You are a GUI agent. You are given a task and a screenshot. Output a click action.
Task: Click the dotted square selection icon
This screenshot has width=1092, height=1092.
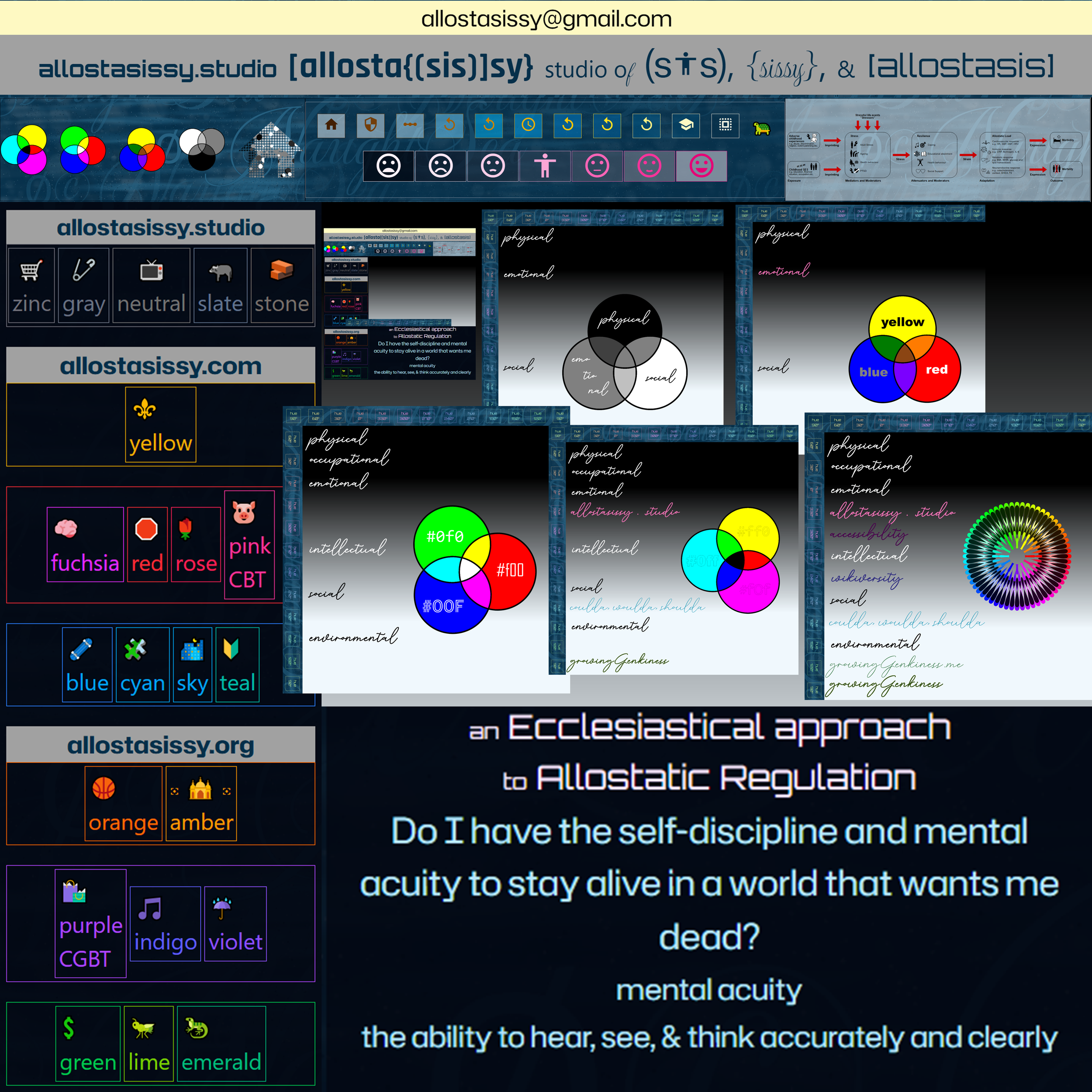[x=725, y=125]
